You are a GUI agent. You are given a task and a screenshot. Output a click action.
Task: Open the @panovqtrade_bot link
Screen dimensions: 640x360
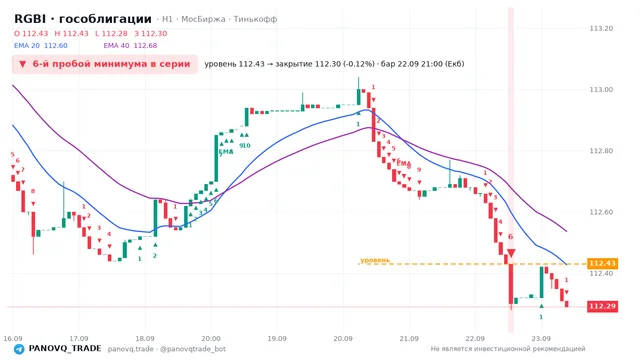pyautogui.click(x=193, y=349)
